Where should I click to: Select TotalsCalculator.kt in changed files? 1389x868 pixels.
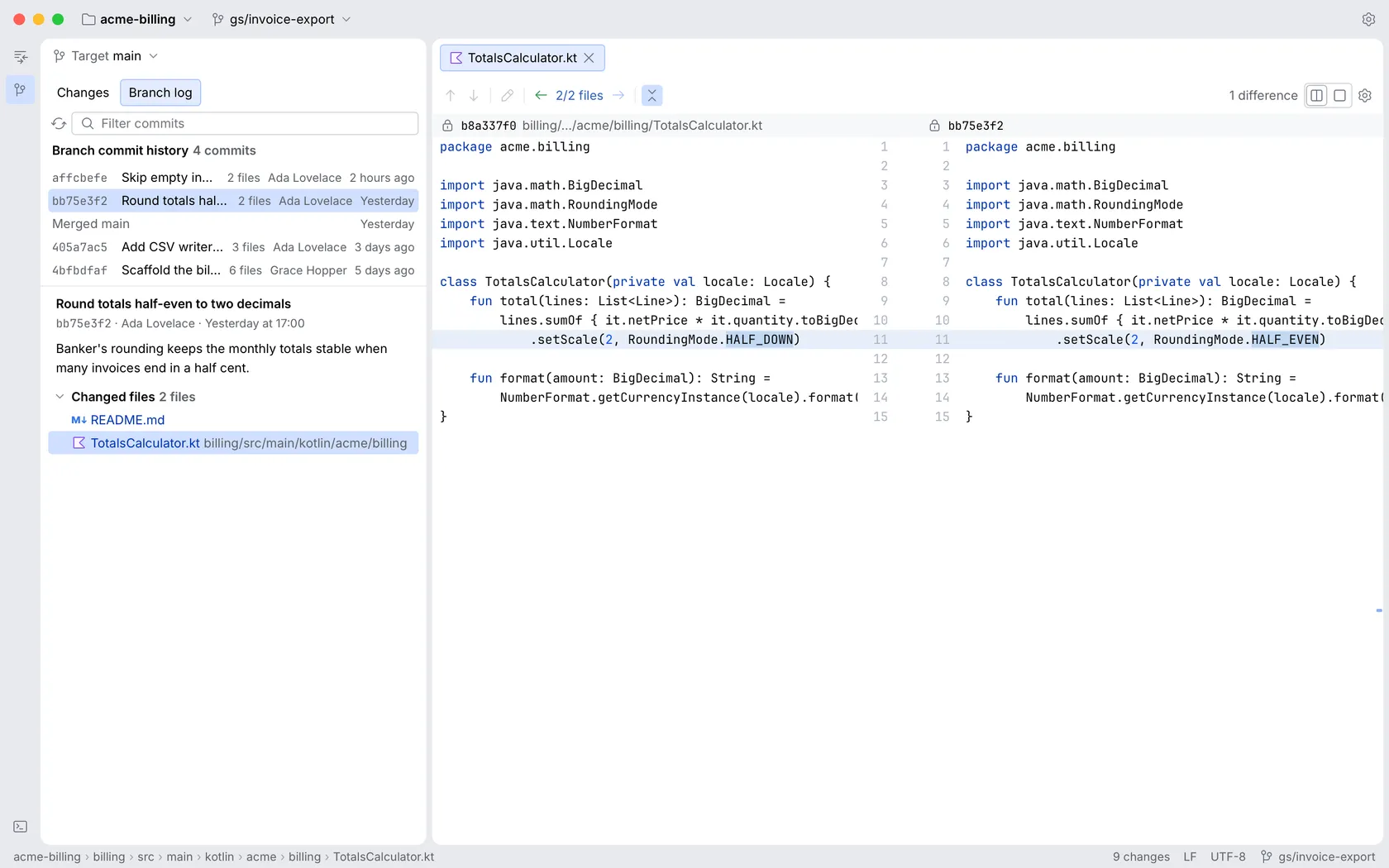pyautogui.click(x=233, y=443)
